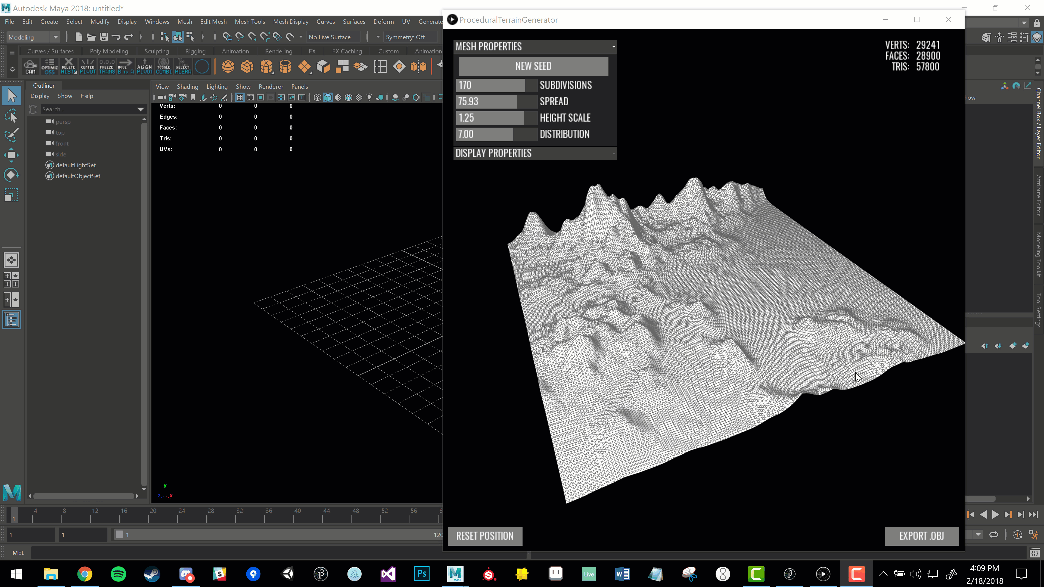This screenshot has height=587, width=1044.
Task: Open the Maya Modify menu
Action: click(99, 22)
